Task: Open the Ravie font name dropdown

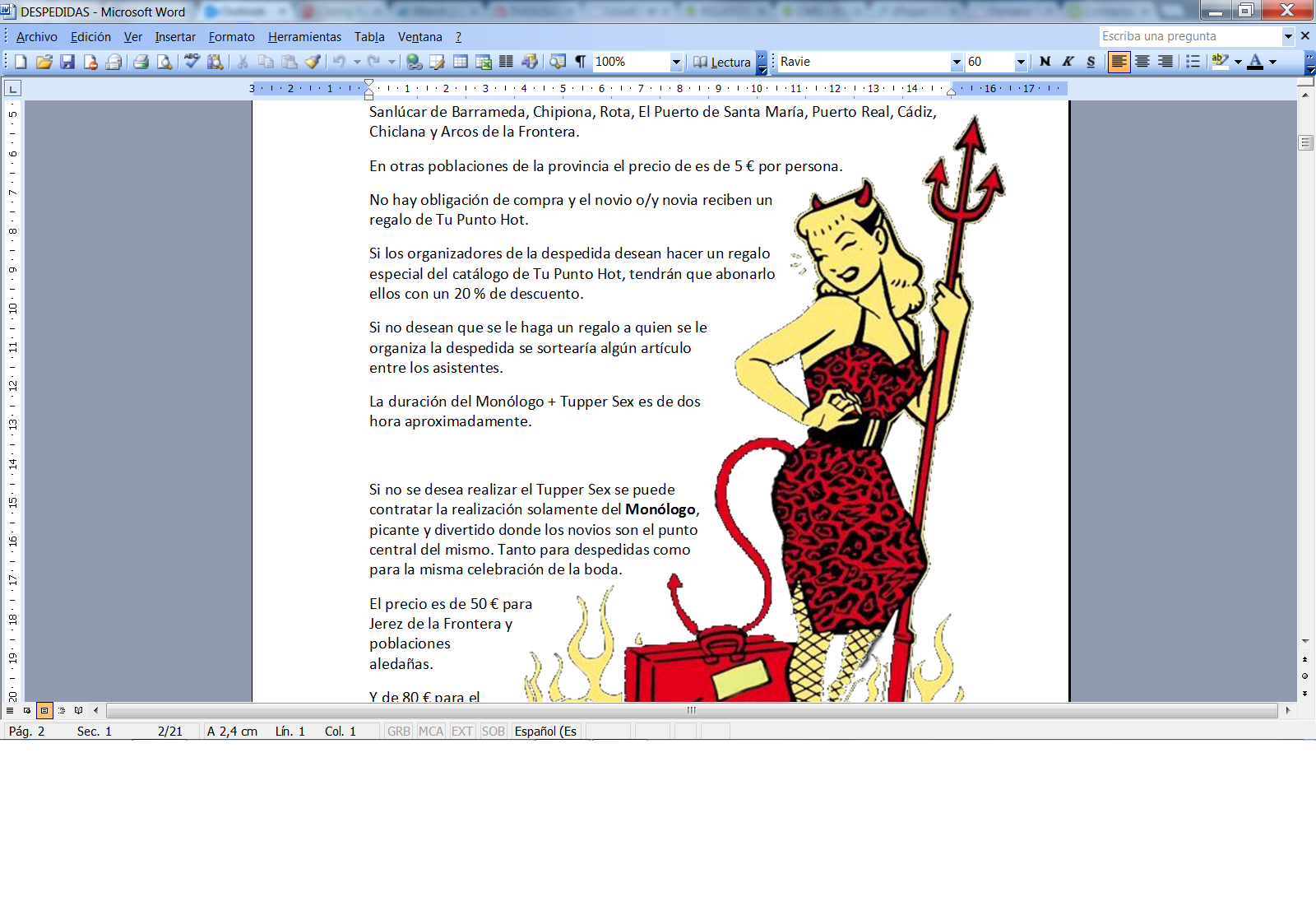Action: 957,62
